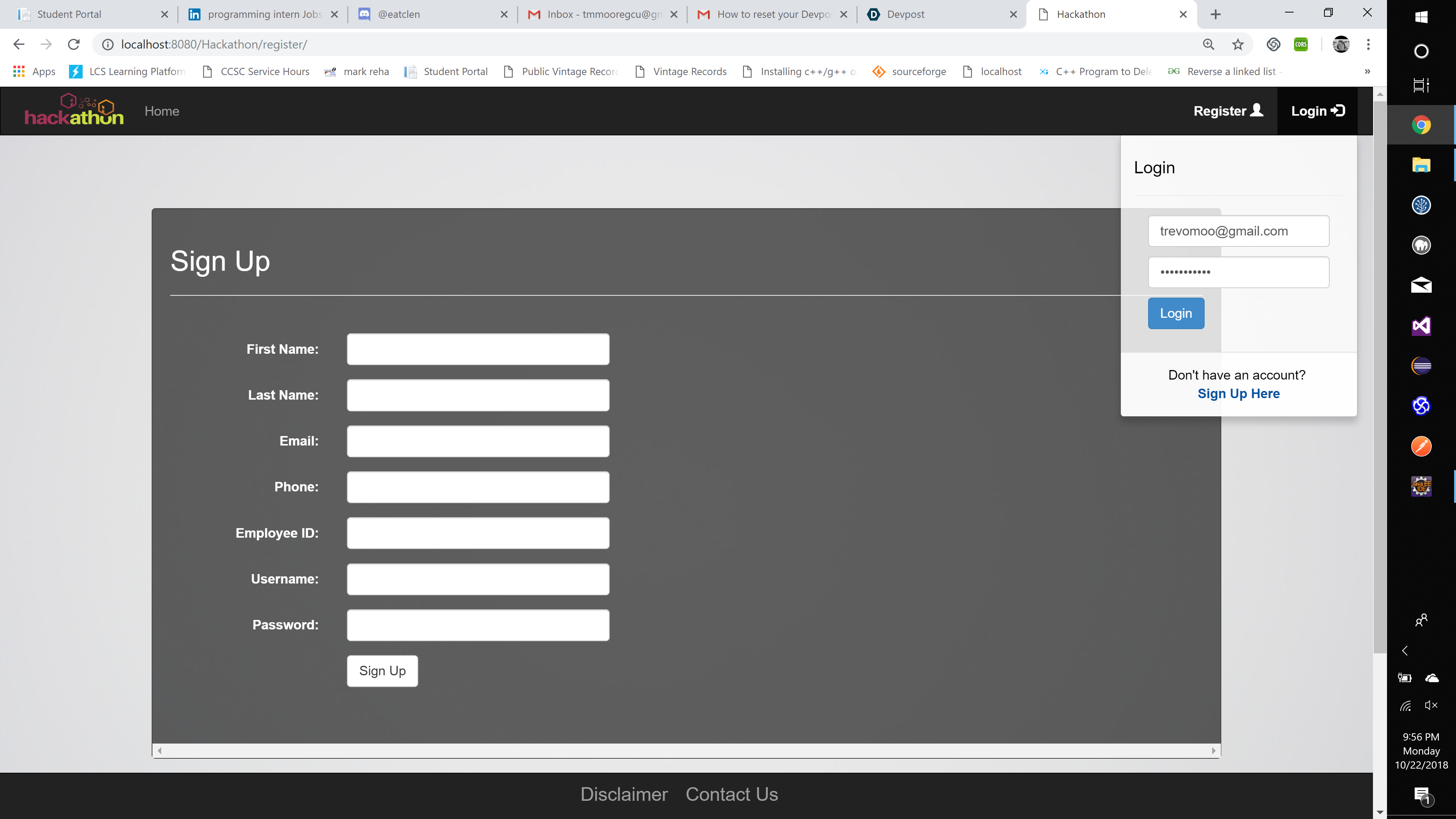
Task: Open the zoom magnifier in address bar
Action: 1208,45
